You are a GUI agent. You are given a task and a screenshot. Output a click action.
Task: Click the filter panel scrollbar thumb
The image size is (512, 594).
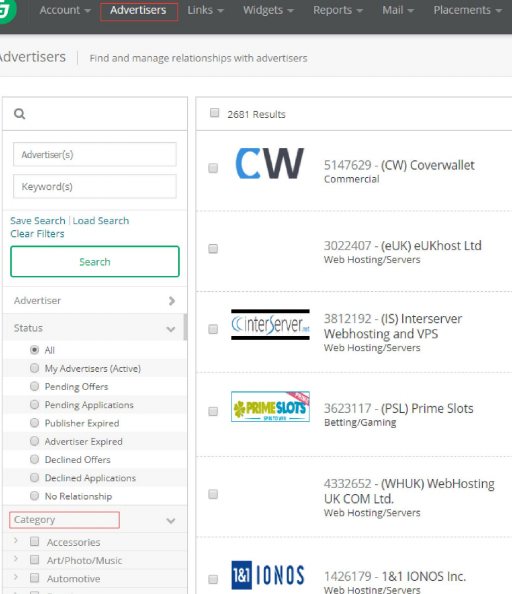click(x=185, y=327)
